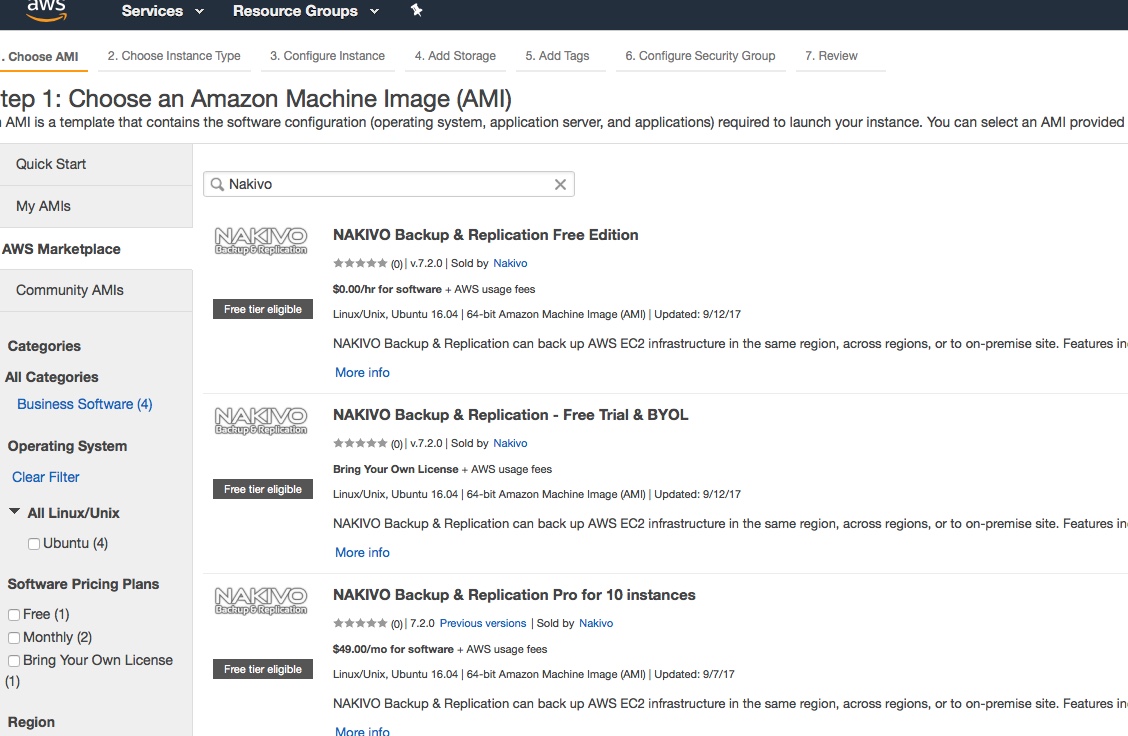Click 'Operating System' heading

pos(67,446)
